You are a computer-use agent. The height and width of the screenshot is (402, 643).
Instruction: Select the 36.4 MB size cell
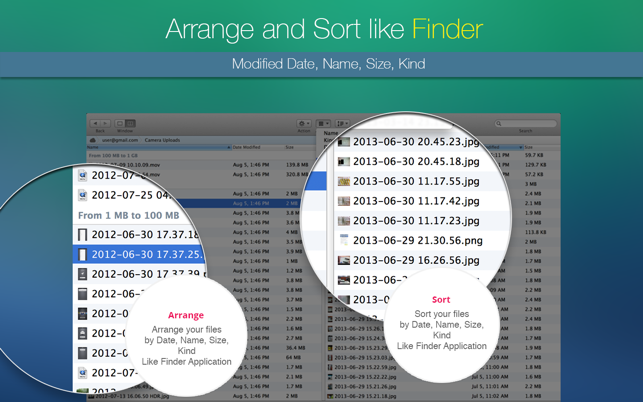point(295,348)
